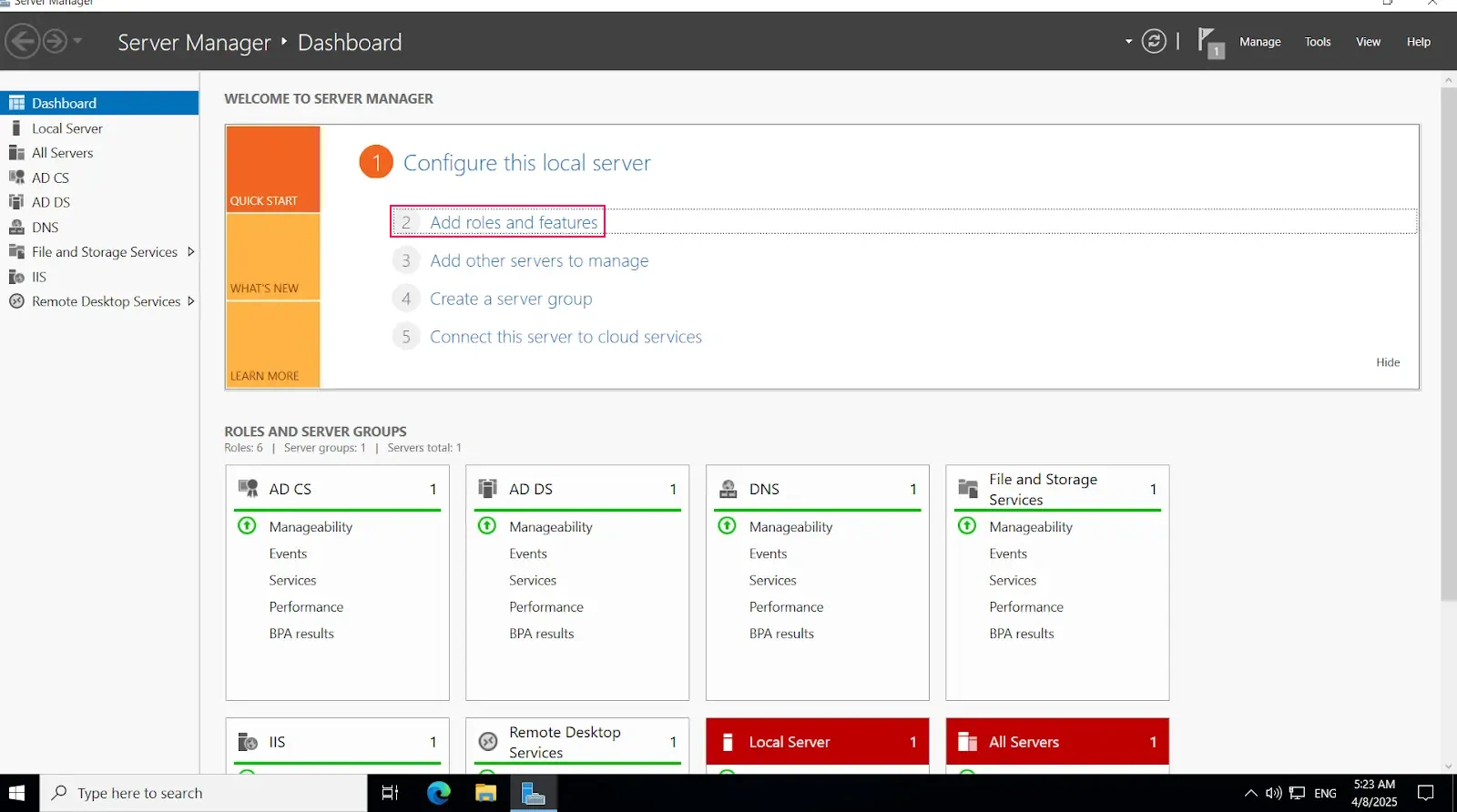Click Manageability status icon in DNS tile
The width and height of the screenshot is (1457, 812).
[x=727, y=526]
